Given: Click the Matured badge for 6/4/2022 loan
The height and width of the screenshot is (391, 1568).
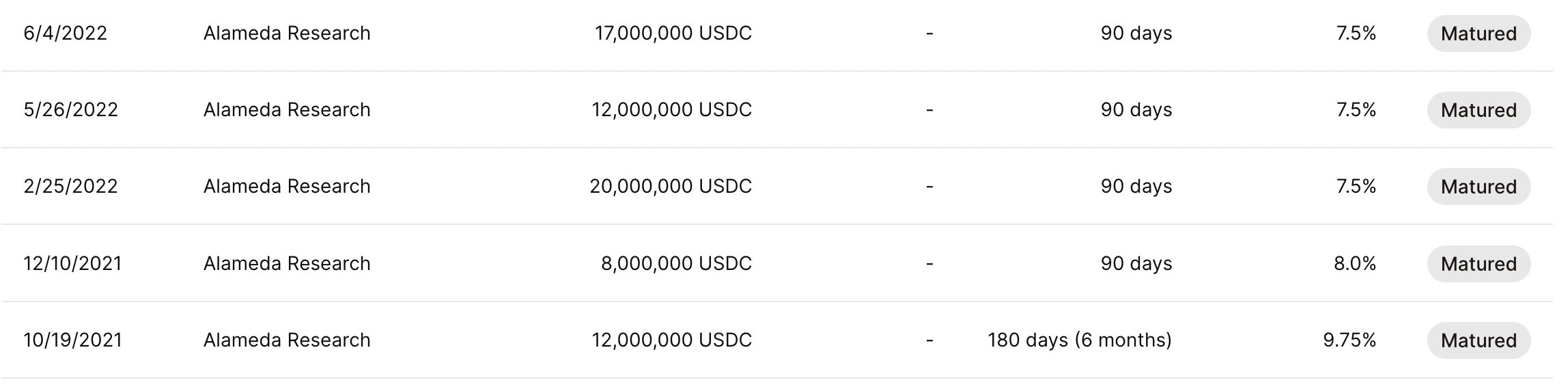Looking at the screenshot, I should tap(1478, 33).
